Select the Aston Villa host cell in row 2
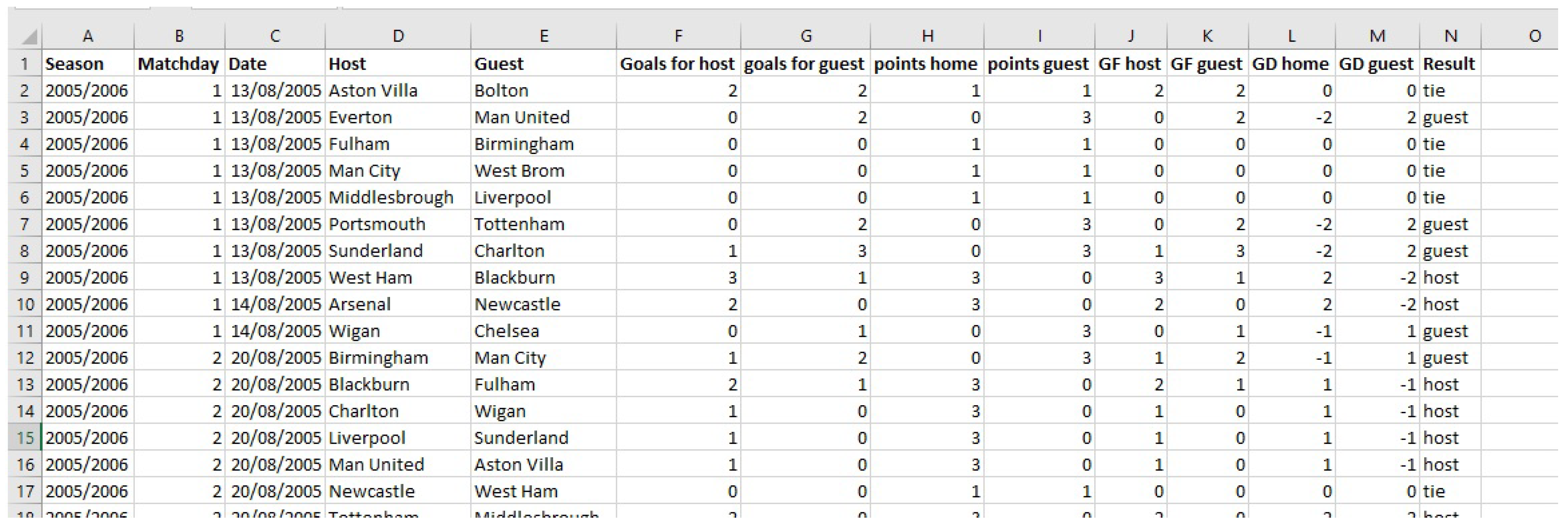The image size is (1568, 526). point(373,90)
